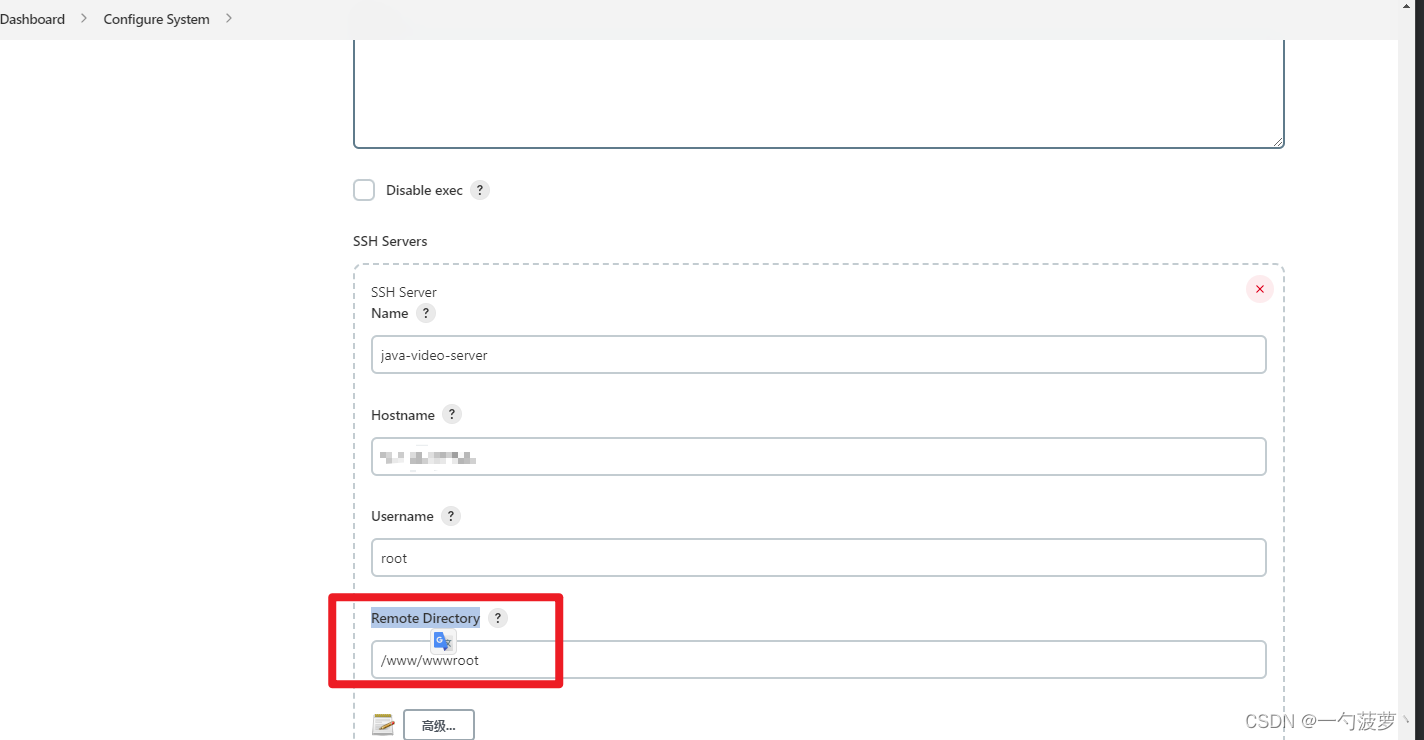Click the Hostname label
Viewport: 1424px width, 740px height.
pos(403,415)
